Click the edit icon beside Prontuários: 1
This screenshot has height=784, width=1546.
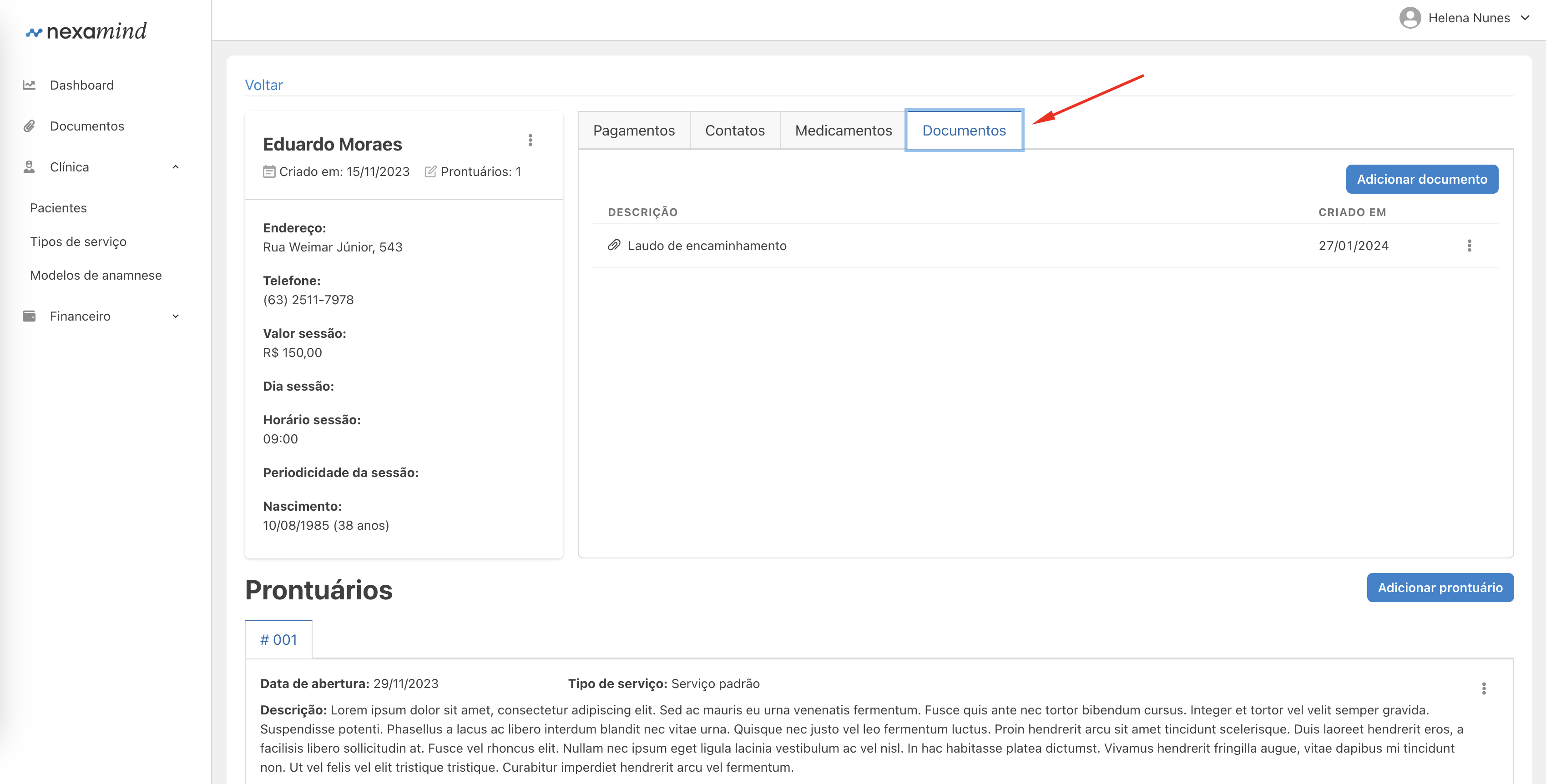coord(430,171)
